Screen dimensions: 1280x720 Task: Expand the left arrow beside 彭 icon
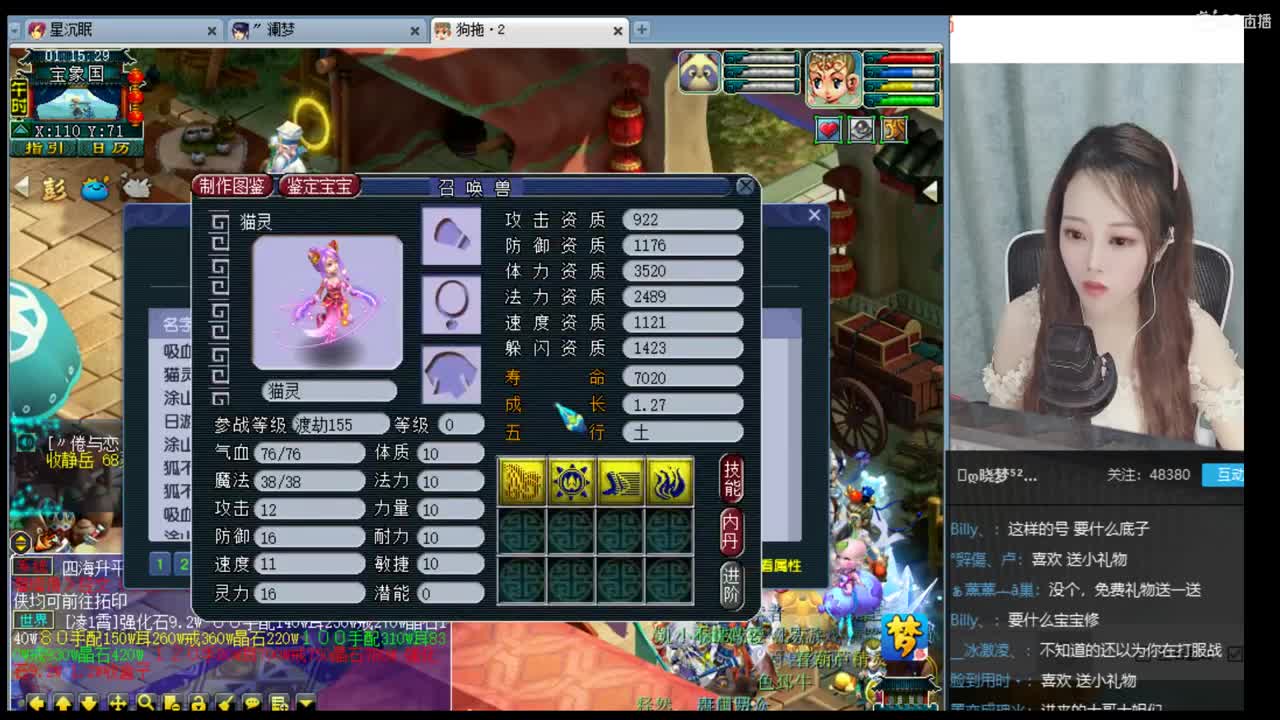pyautogui.click(x=21, y=186)
